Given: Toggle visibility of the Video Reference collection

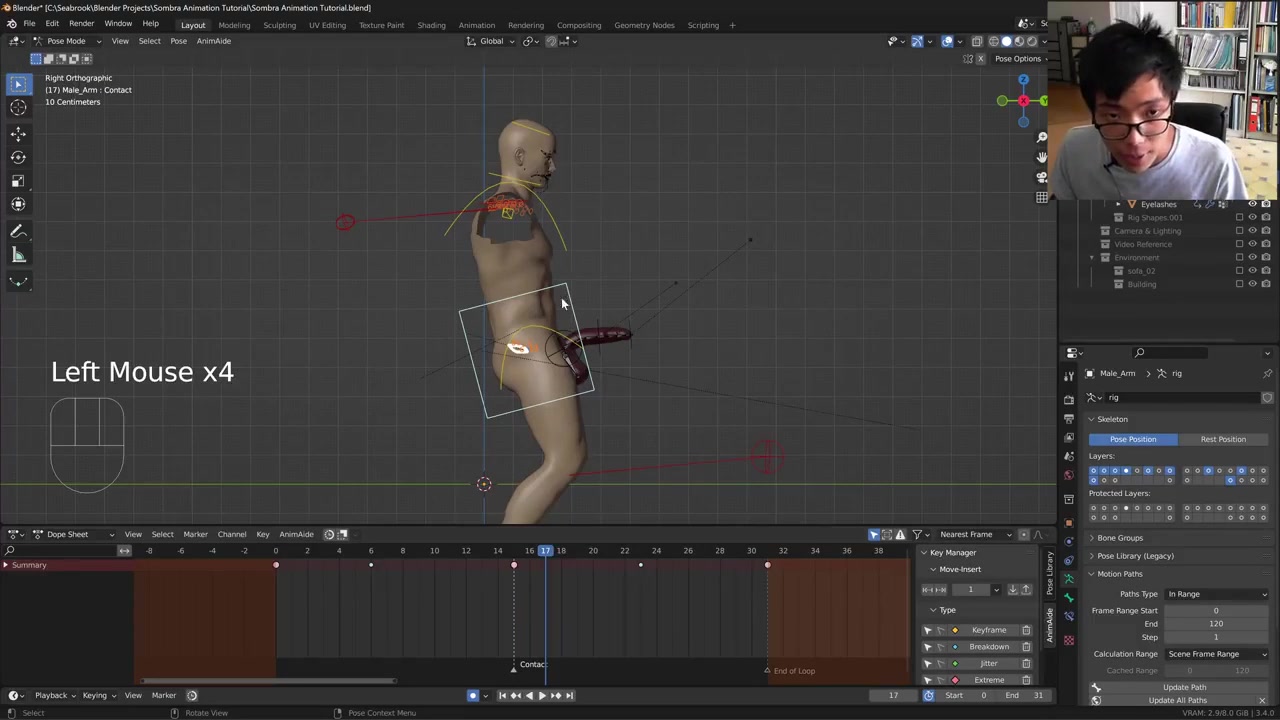Looking at the screenshot, I should click(x=1252, y=244).
